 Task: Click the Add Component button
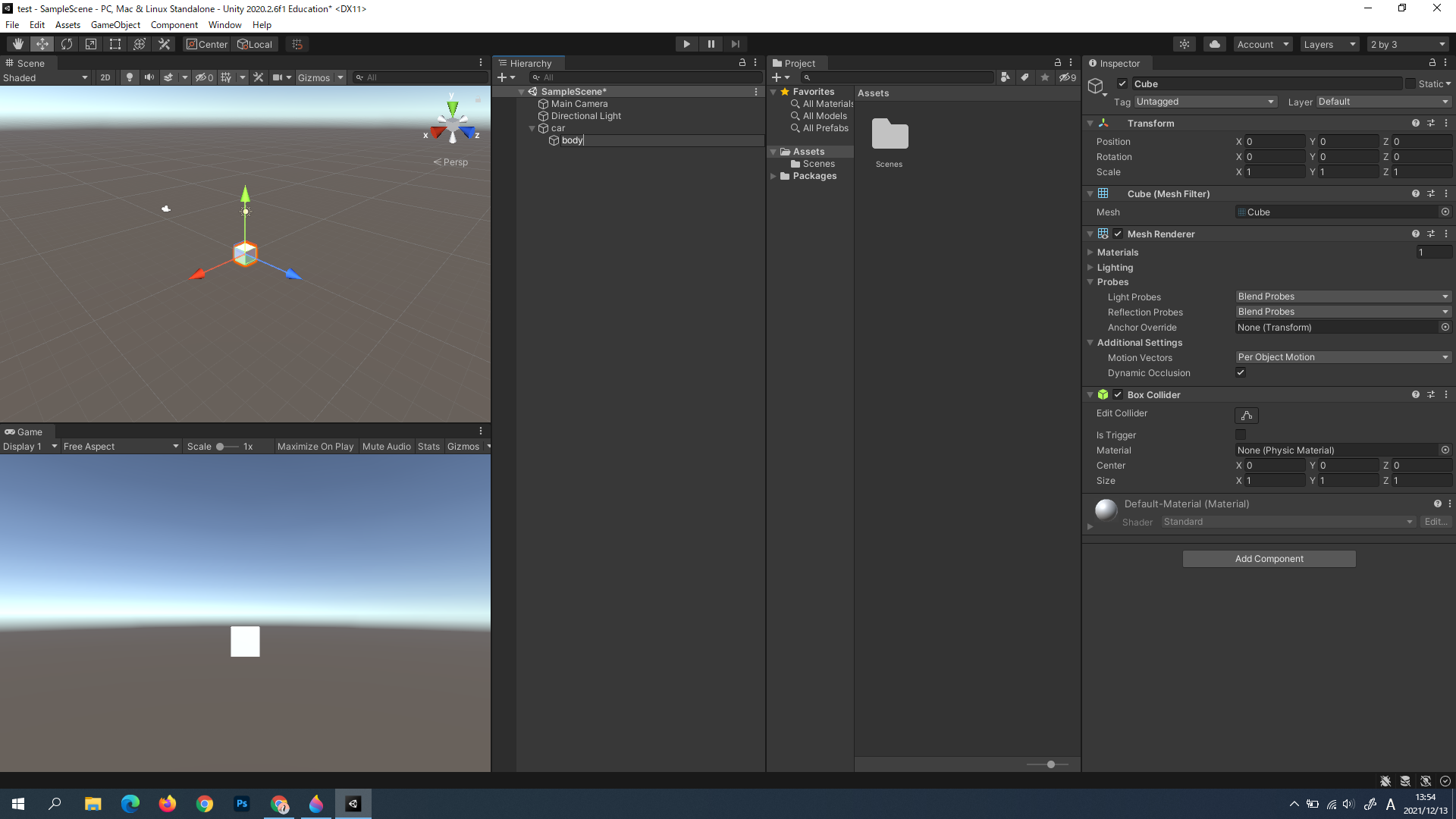point(1269,559)
